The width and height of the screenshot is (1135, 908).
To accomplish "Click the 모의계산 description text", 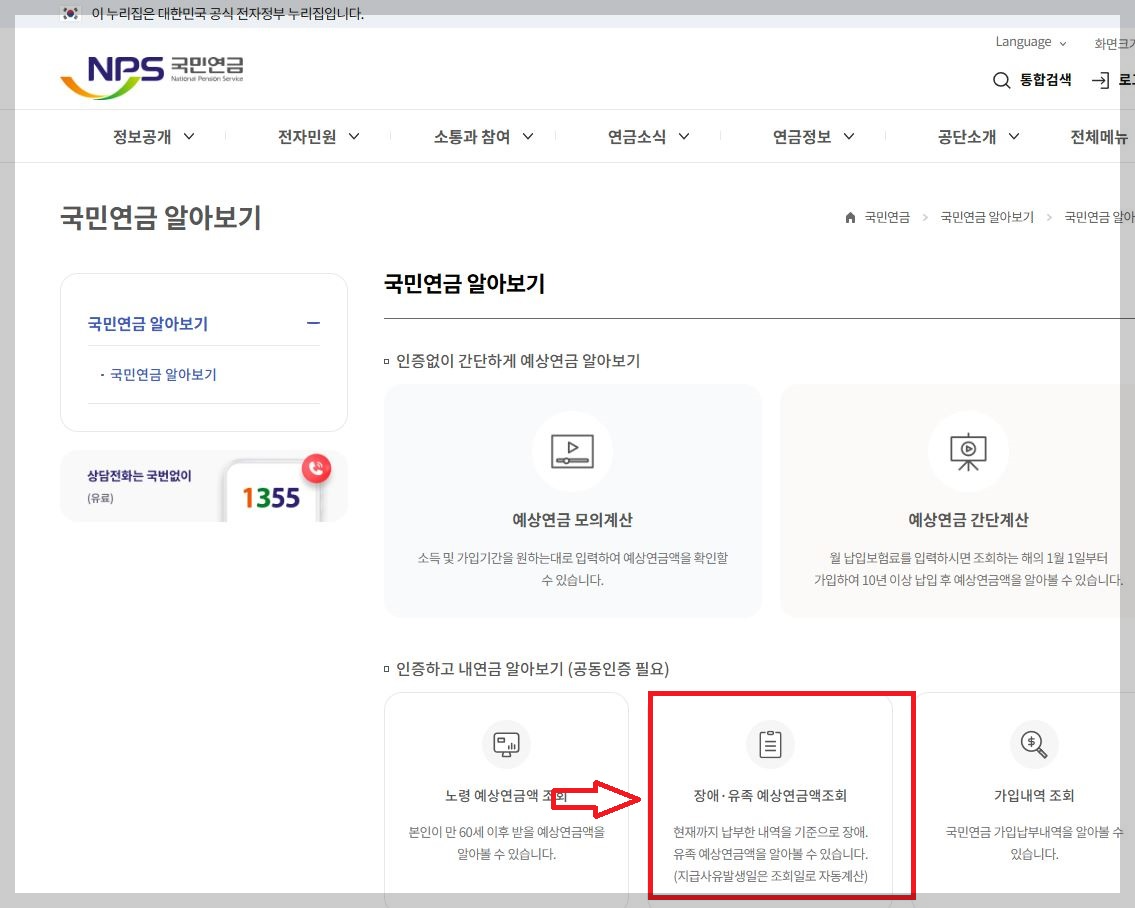I will [x=572, y=568].
